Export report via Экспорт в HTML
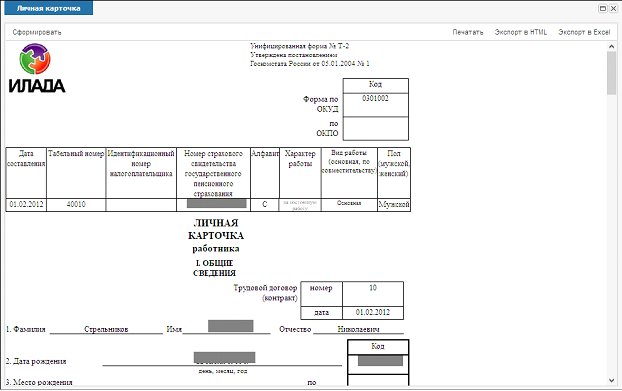The height and width of the screenshot is (391, 622). point(520,32)
